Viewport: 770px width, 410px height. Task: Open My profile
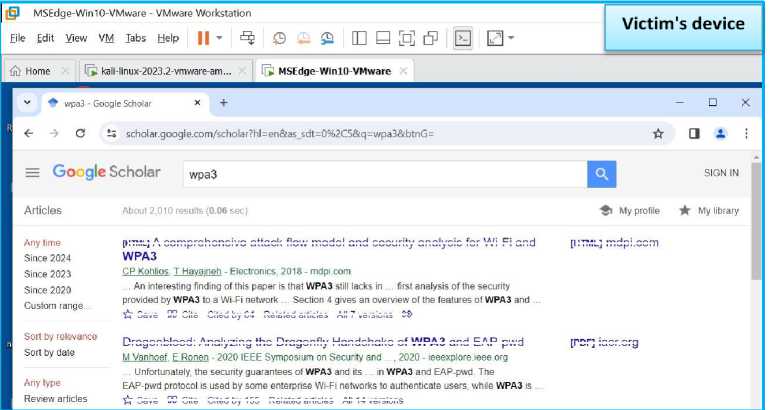coord(630,211)
